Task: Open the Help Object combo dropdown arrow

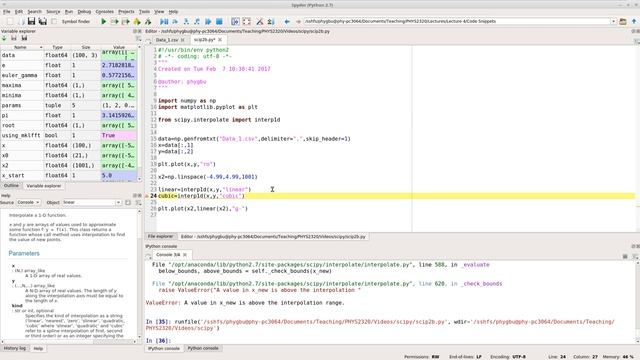Action: (x=118, y=202)
